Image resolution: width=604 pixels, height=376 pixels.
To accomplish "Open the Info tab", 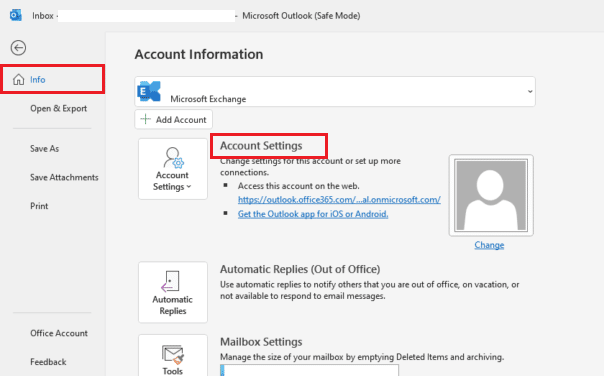I will coord(52,79).
